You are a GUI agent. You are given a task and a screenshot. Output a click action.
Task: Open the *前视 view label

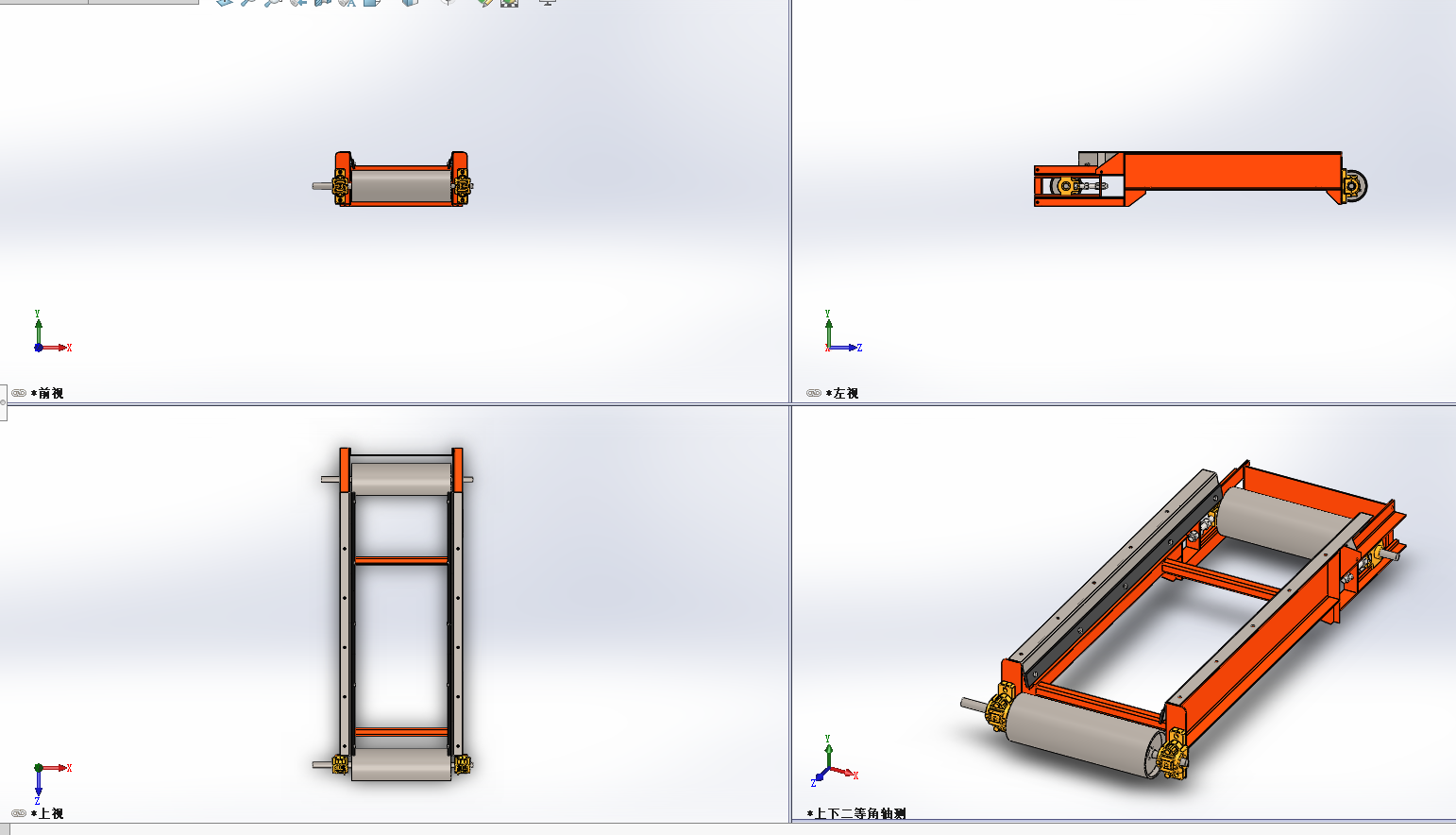click(47, 393)
